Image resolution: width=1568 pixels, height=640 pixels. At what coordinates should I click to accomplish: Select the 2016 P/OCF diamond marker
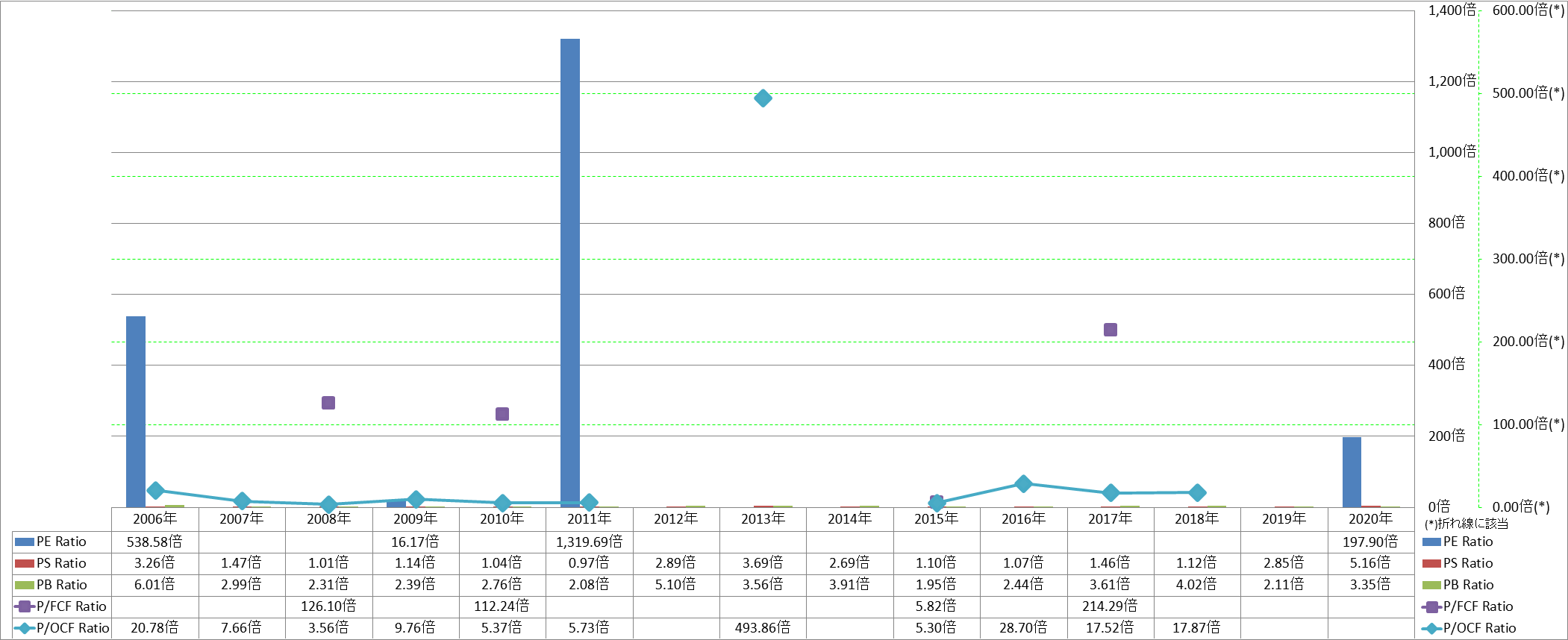coord(1024,484)
